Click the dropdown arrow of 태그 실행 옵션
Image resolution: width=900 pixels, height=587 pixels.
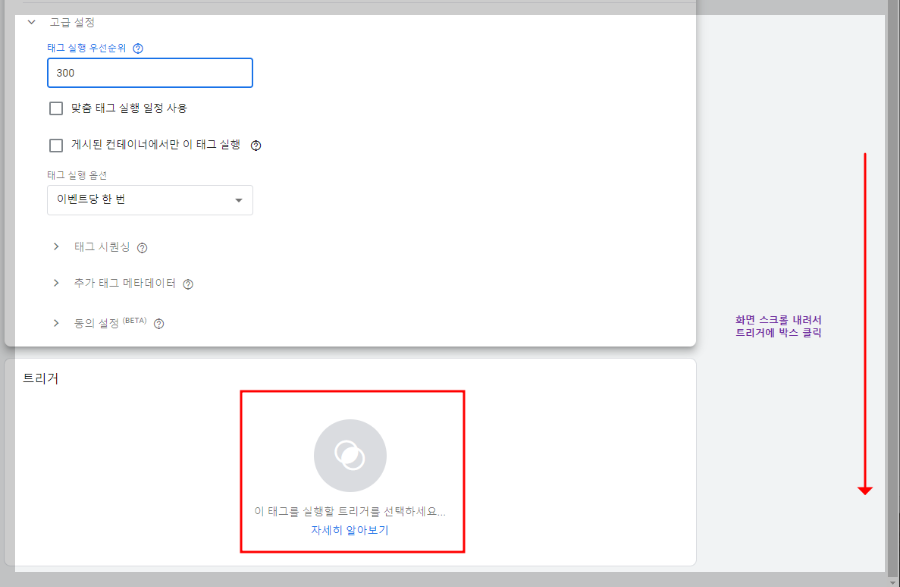239,200
